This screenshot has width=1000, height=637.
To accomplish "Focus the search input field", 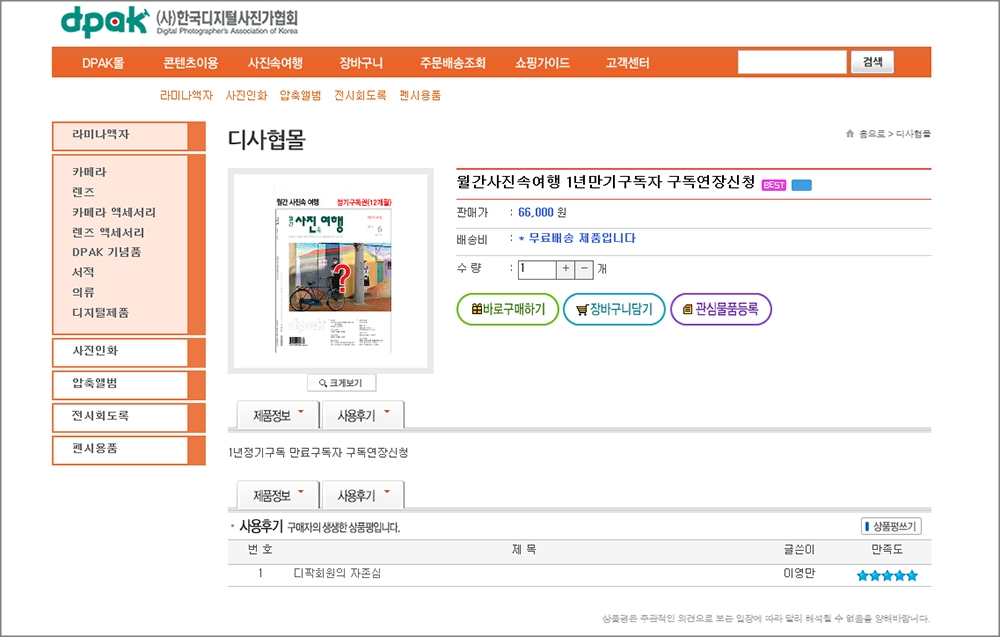I will (x=792, y=62).
